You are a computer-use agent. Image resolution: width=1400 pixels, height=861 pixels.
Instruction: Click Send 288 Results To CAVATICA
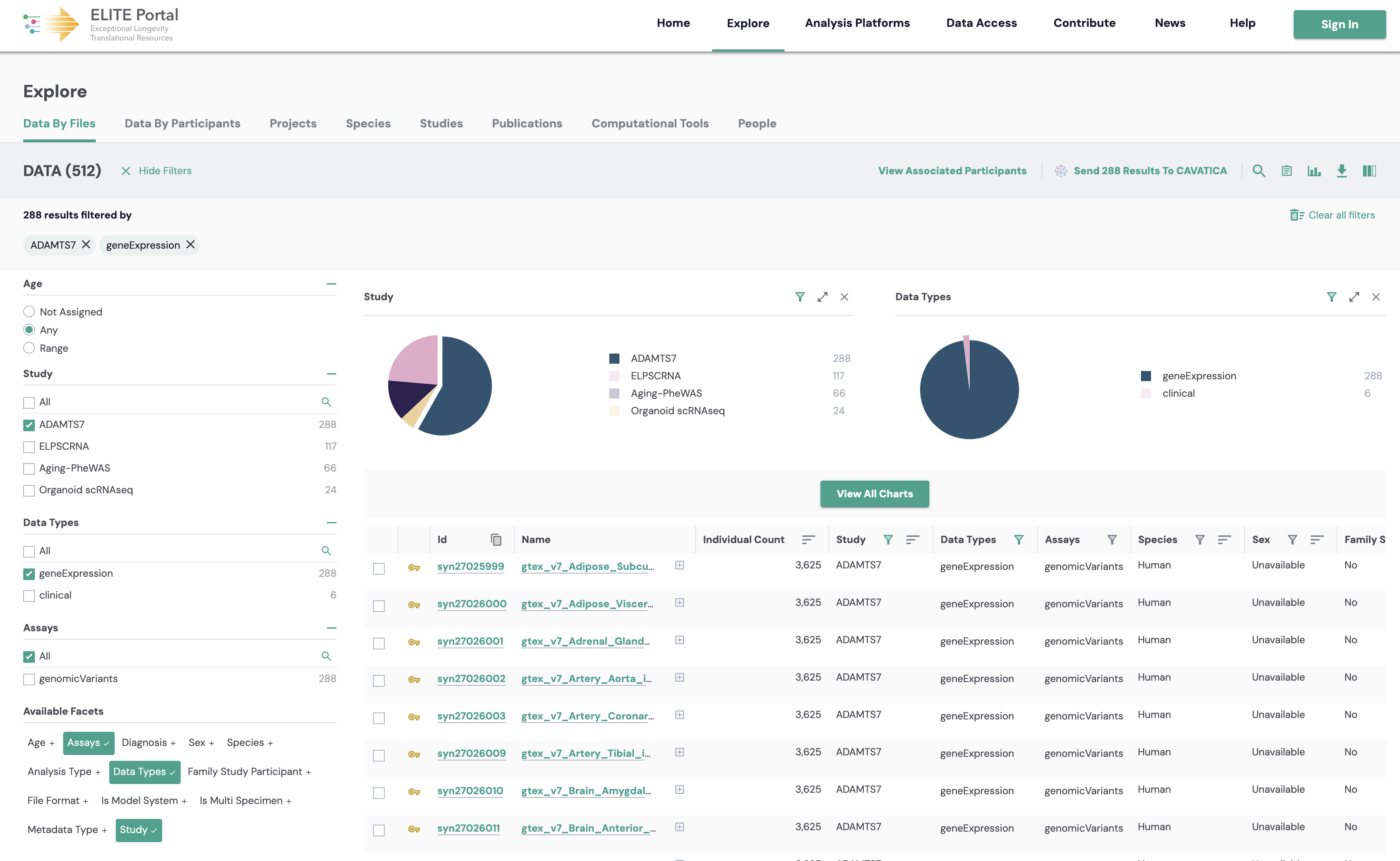point(1141,171)
